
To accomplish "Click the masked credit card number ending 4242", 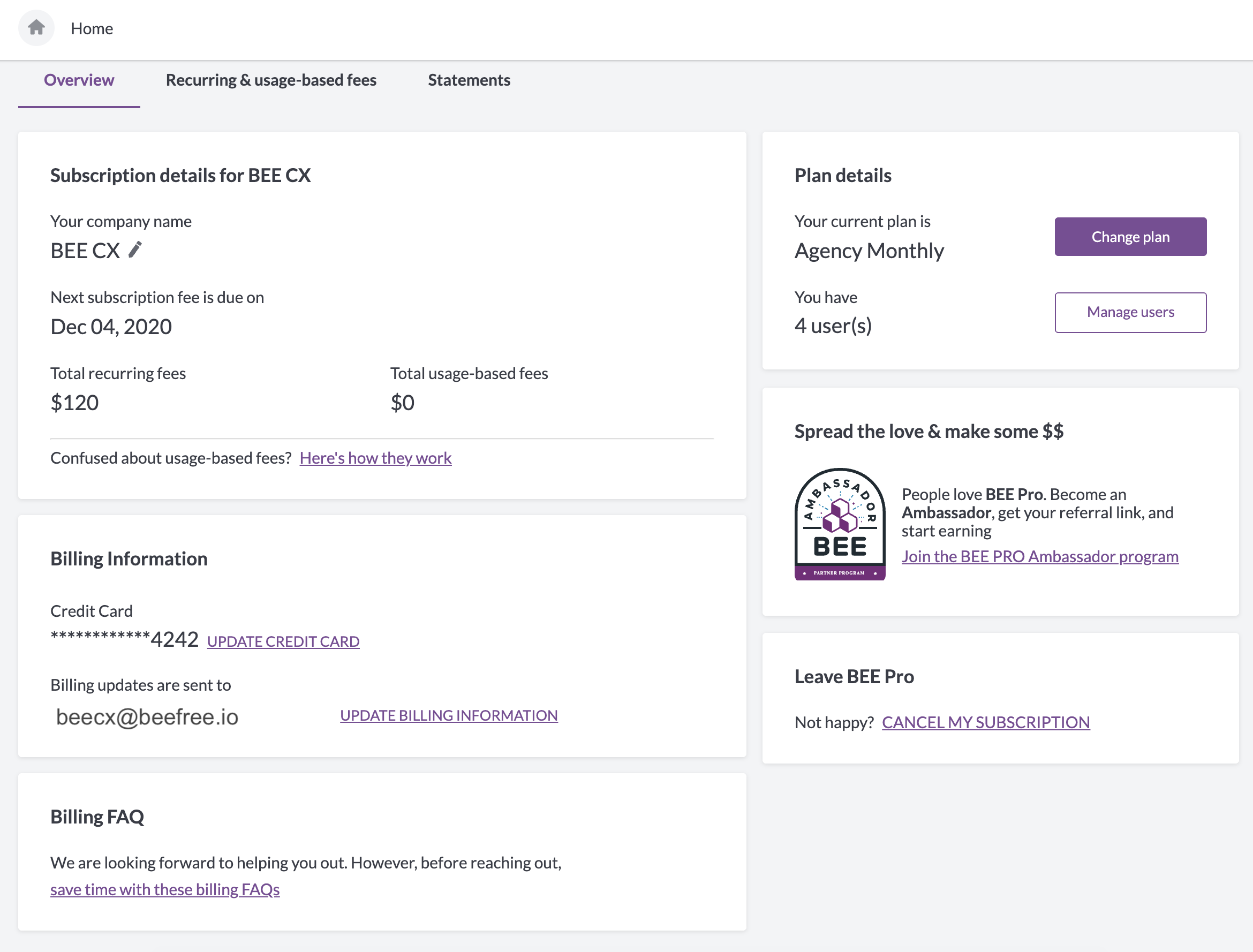I will [124, 639].
